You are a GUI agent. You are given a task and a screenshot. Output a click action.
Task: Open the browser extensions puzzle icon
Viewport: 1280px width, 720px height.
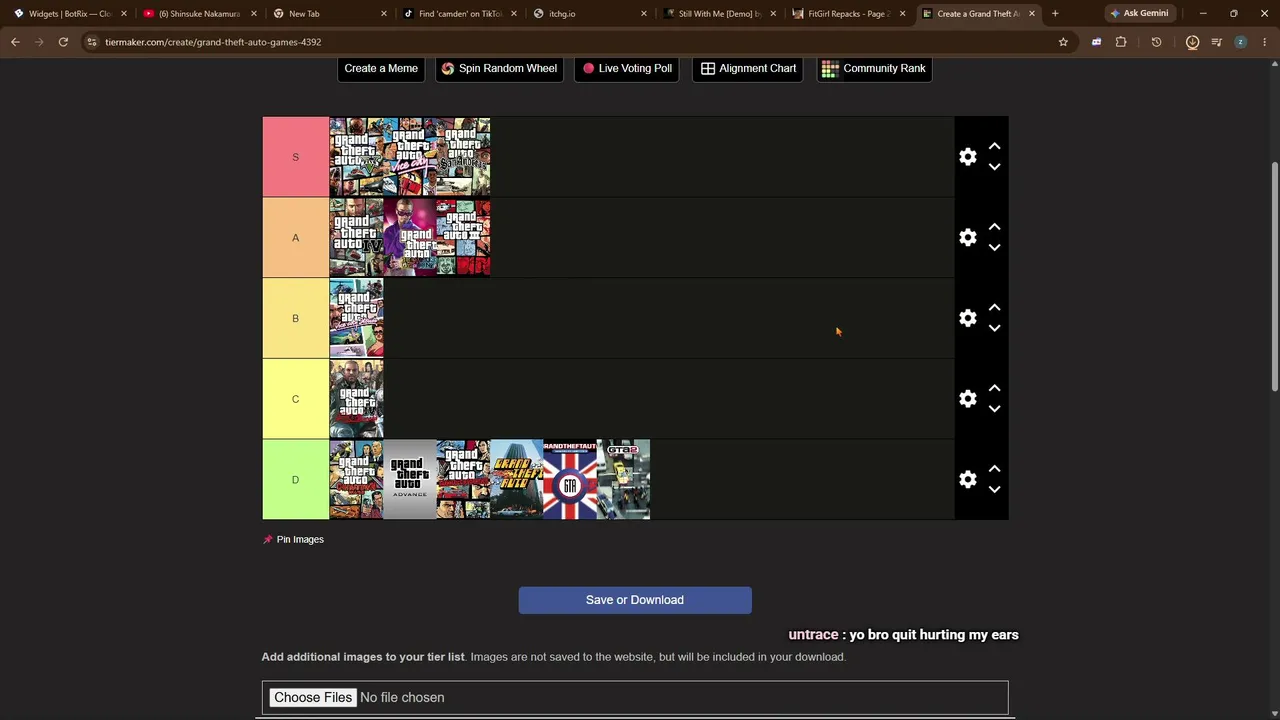tap(1121, 42)
